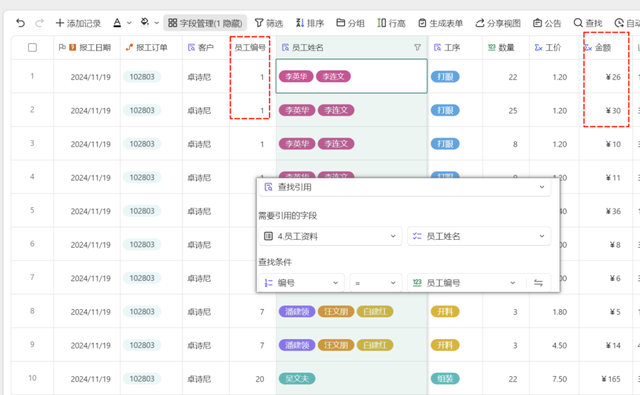Click the 分组 group tool
Image resolution: width=640 pixels, height=395 pixels.
tap(350, 23)
